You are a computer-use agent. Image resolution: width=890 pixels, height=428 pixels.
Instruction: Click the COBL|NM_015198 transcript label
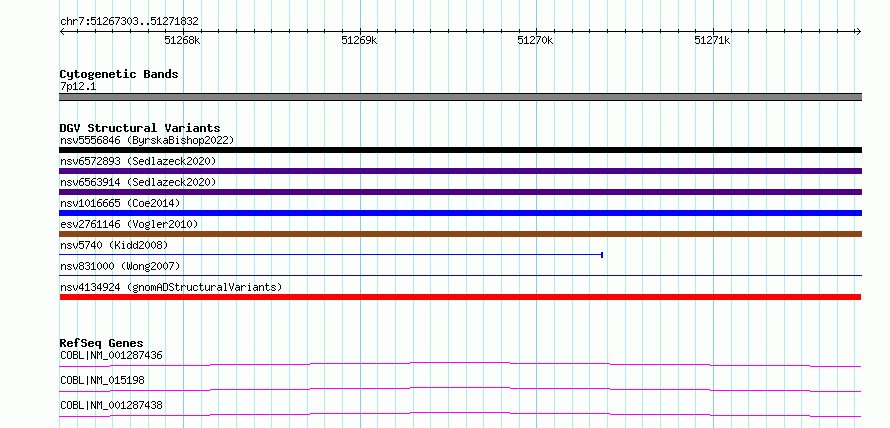click(102, 380)
